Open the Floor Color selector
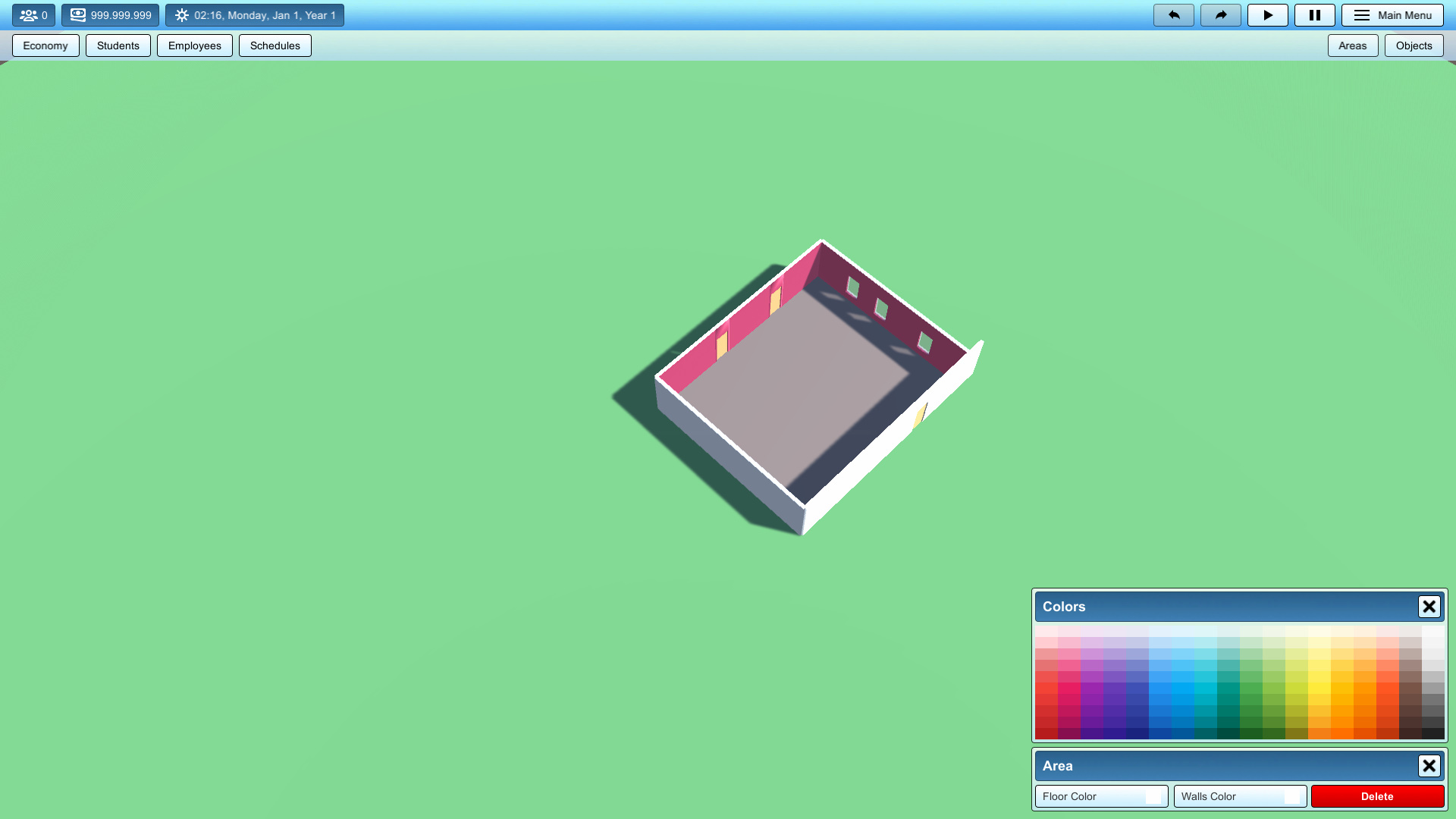Image resolution: width=1456 pixels, height=819 pixels. (1101, 796)
